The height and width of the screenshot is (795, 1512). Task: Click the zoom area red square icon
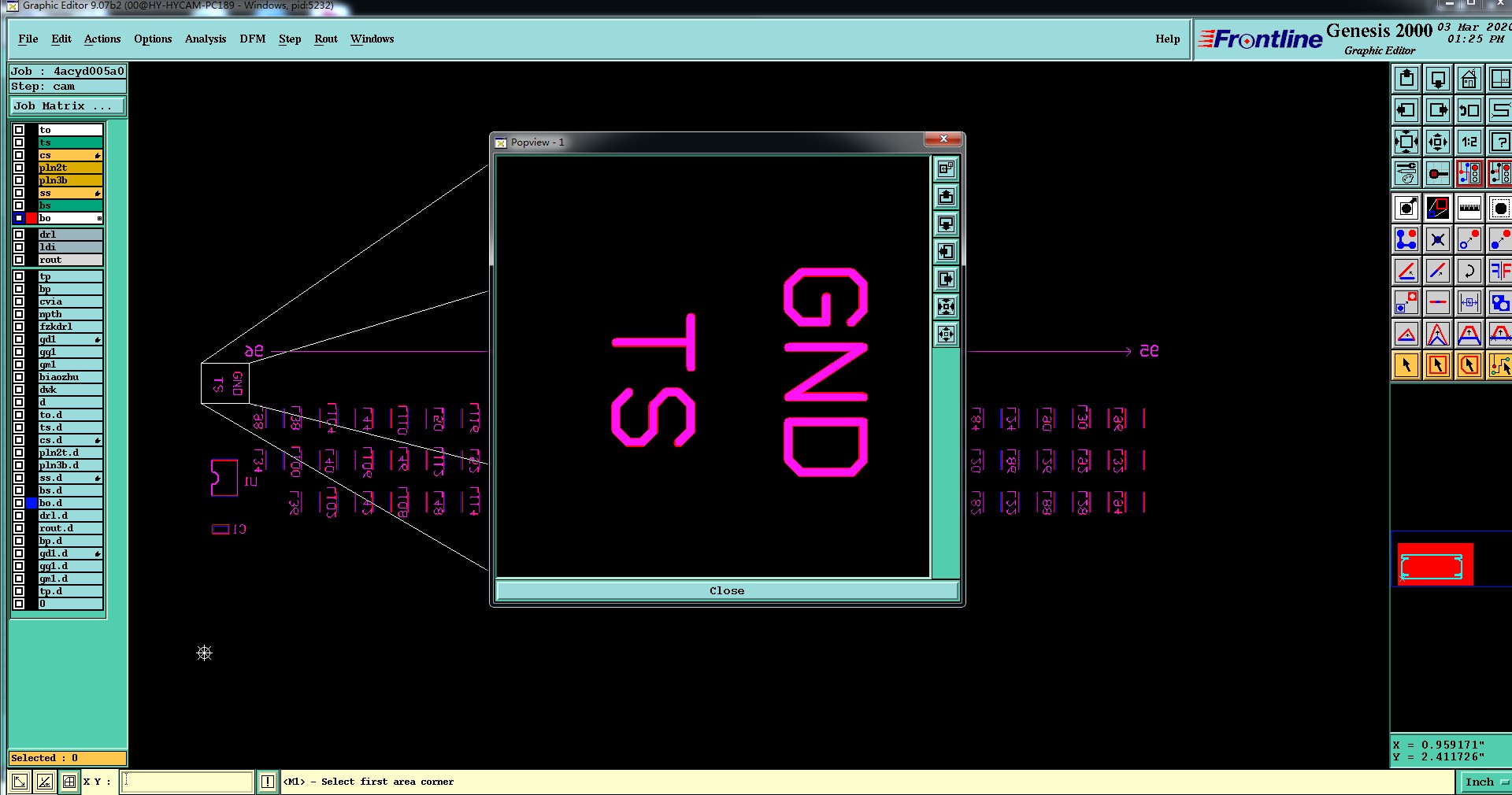[1438, 208]
